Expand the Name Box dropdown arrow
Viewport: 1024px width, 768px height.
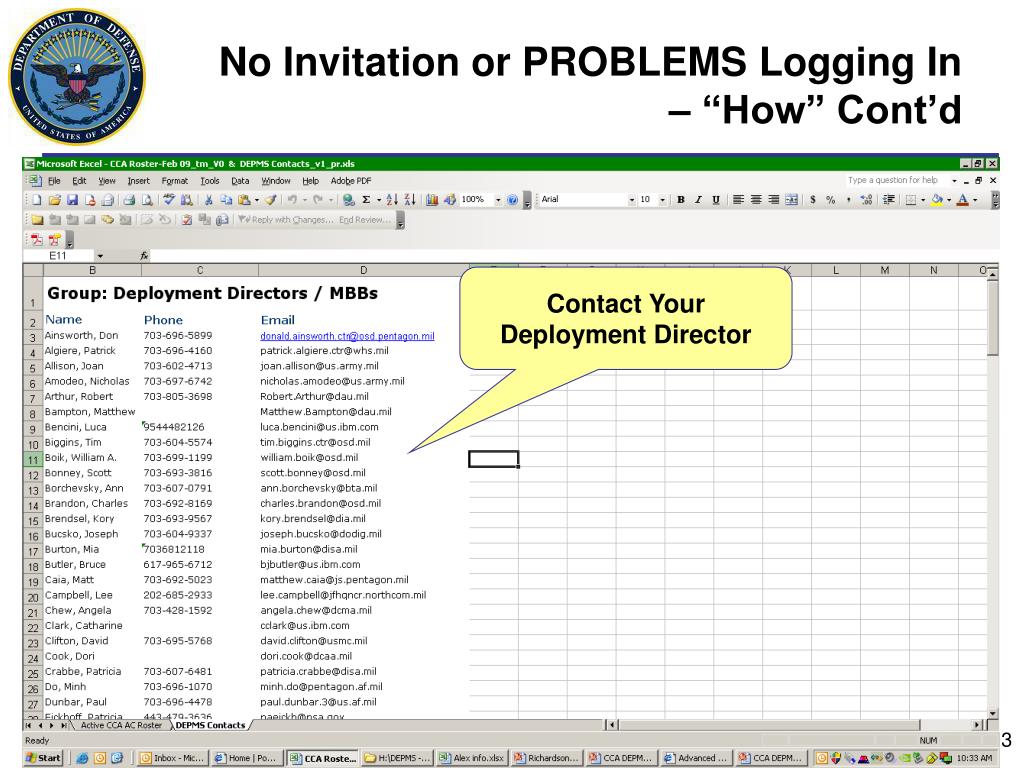click(x=100, y=256)
